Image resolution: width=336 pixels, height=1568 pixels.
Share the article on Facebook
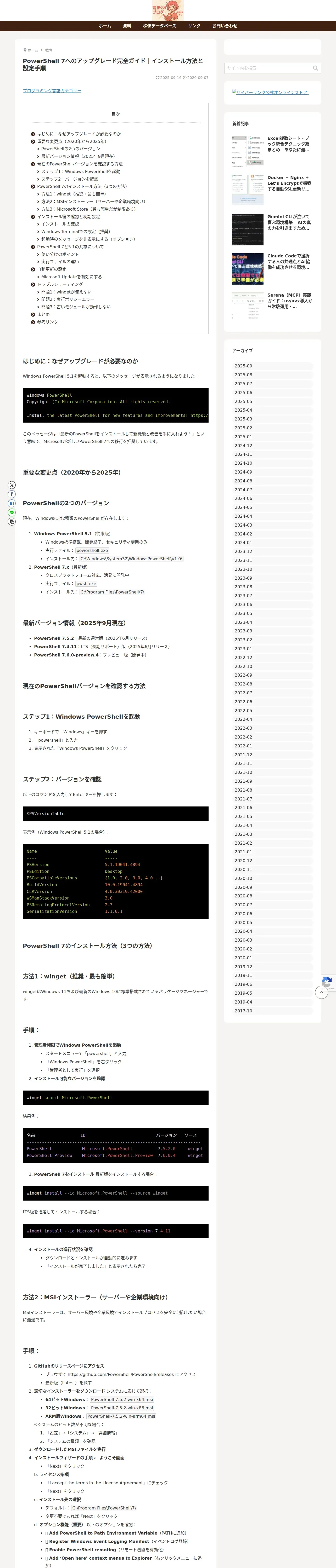pos(12,494)
